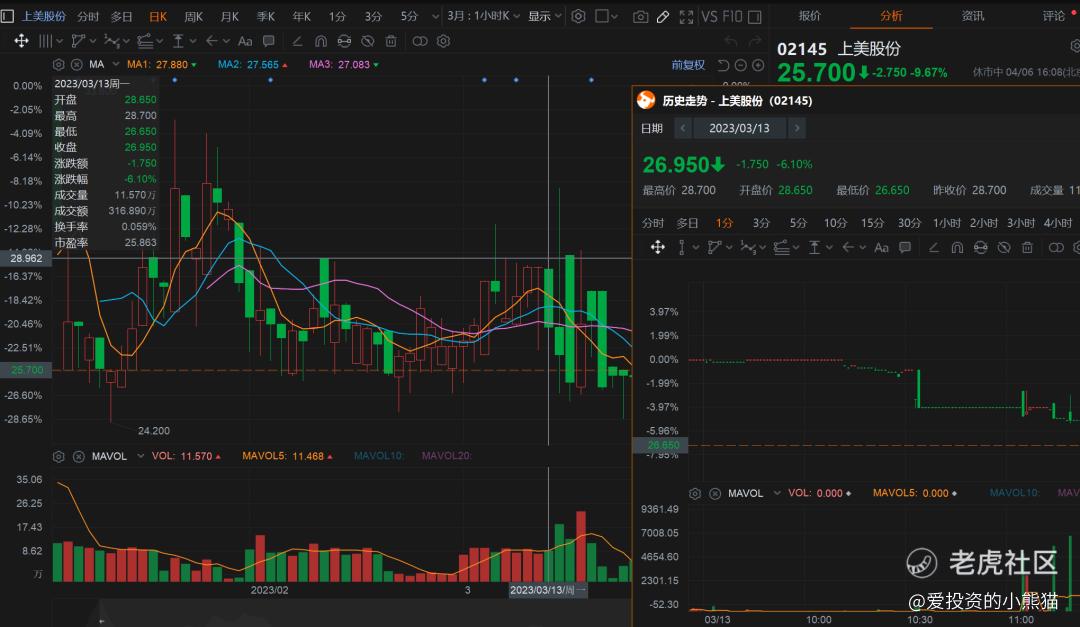The height and width of the screenshot is (627, 1080).
Task: Reset chart view with the undo arrow beside 前复权
Action: (723, 65)
